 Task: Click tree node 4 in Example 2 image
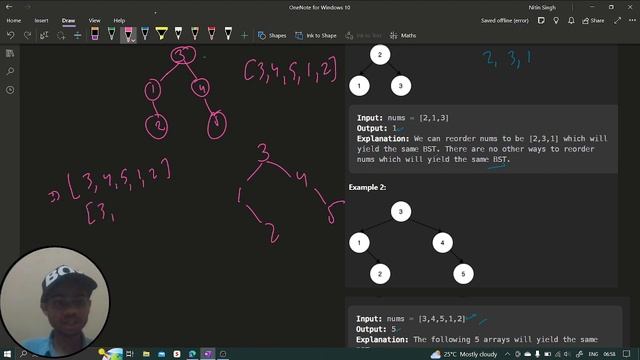442,243
